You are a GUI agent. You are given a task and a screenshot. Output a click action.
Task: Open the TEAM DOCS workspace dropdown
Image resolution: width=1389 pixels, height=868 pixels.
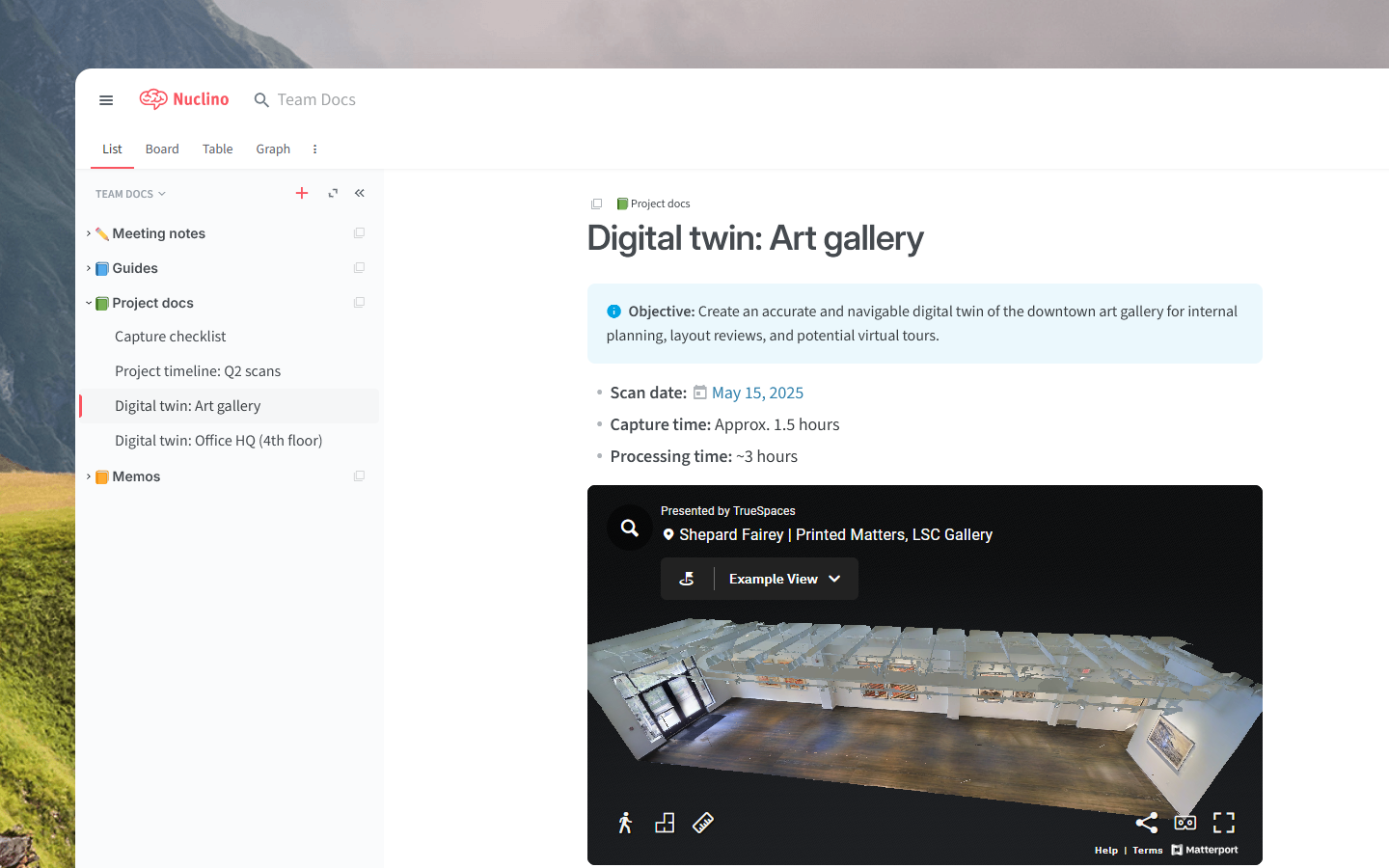coord(128,193)
